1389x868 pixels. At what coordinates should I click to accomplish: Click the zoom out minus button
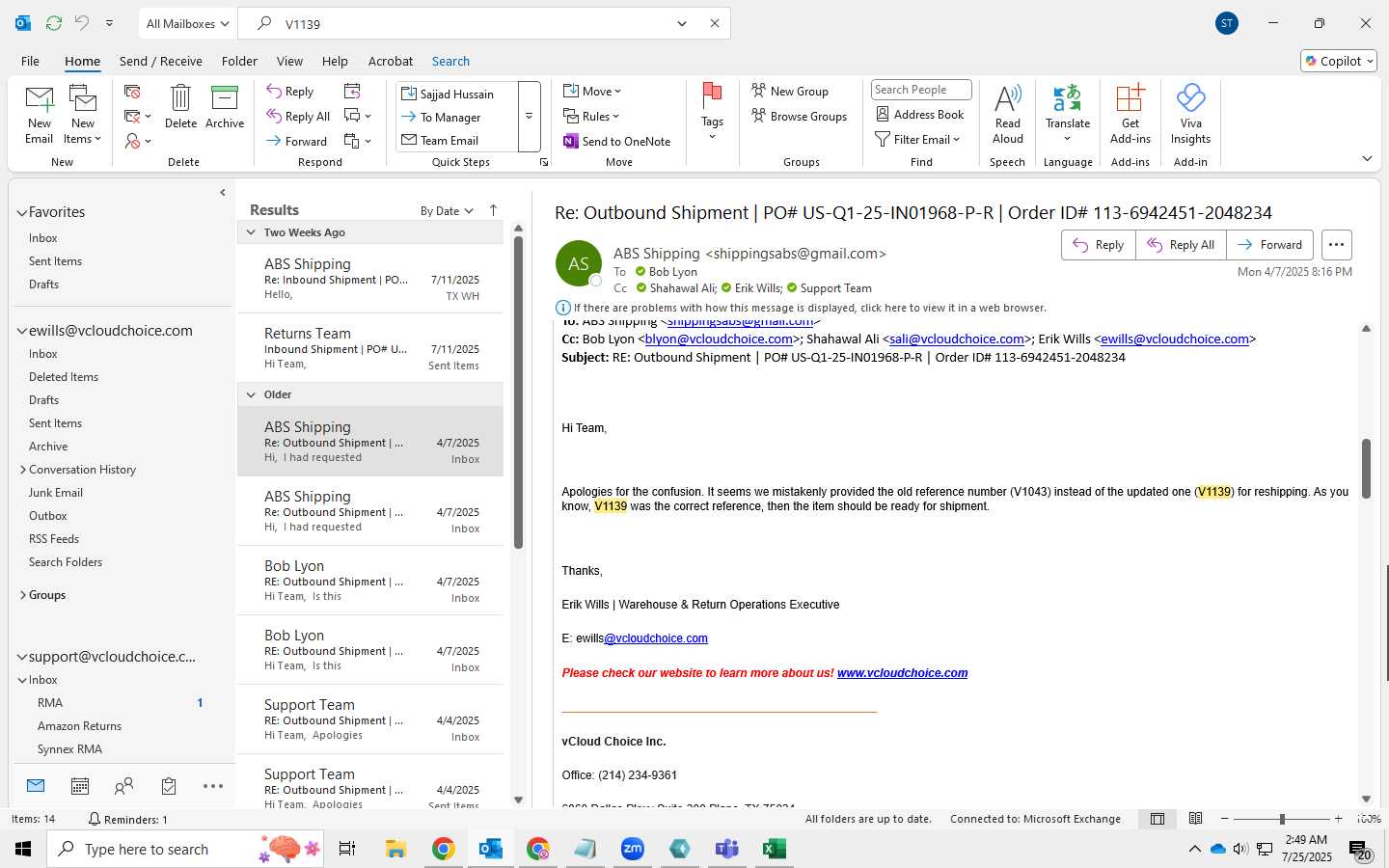pos(1225,819)
